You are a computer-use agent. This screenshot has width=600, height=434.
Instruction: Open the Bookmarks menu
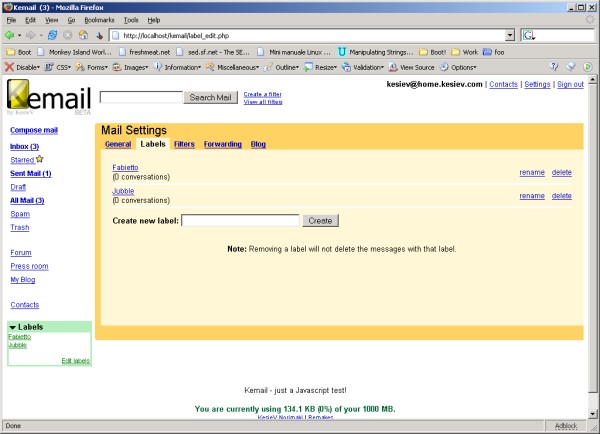click(99, 20)
